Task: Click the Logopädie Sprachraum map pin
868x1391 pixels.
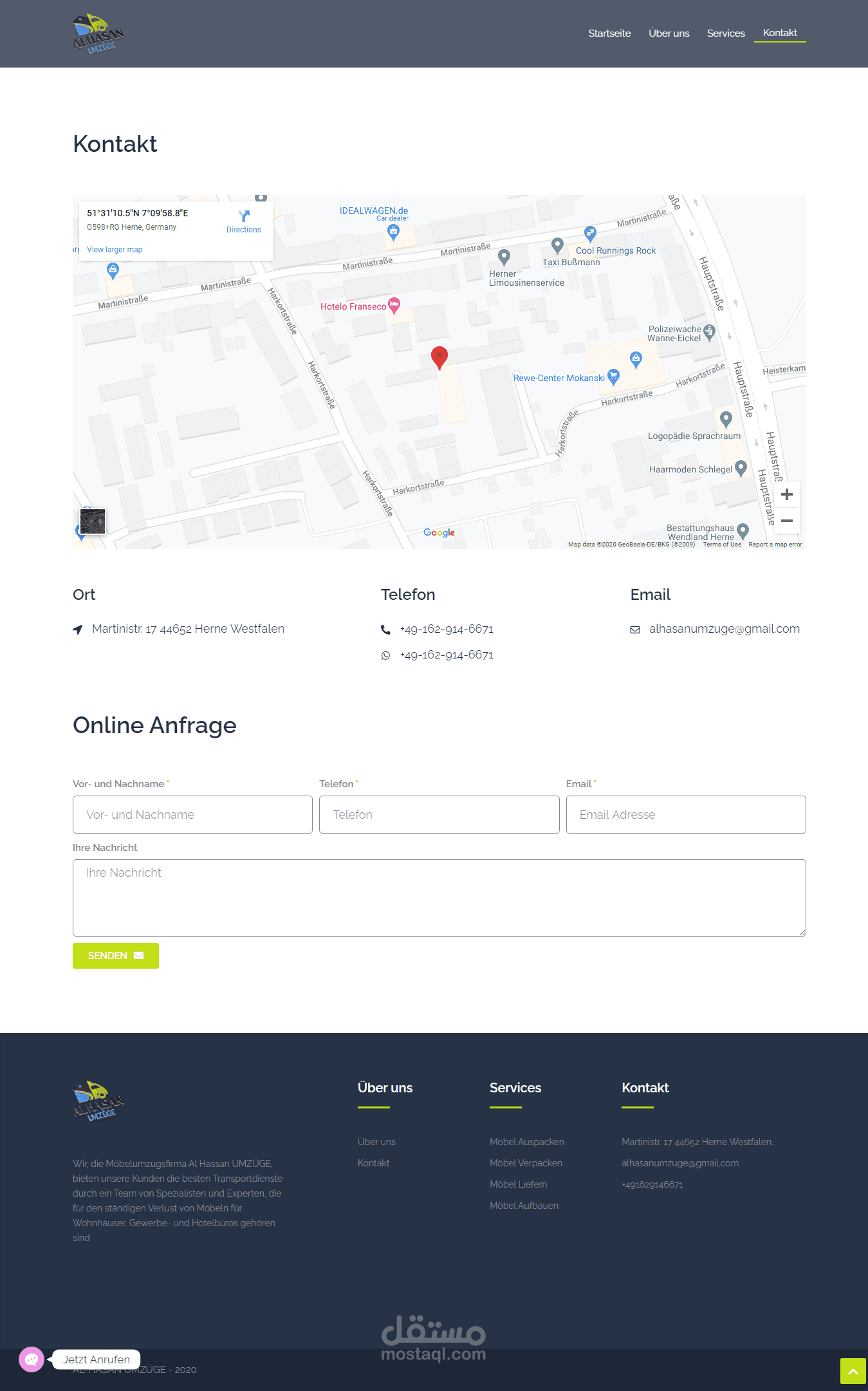Action: [726, 419]
